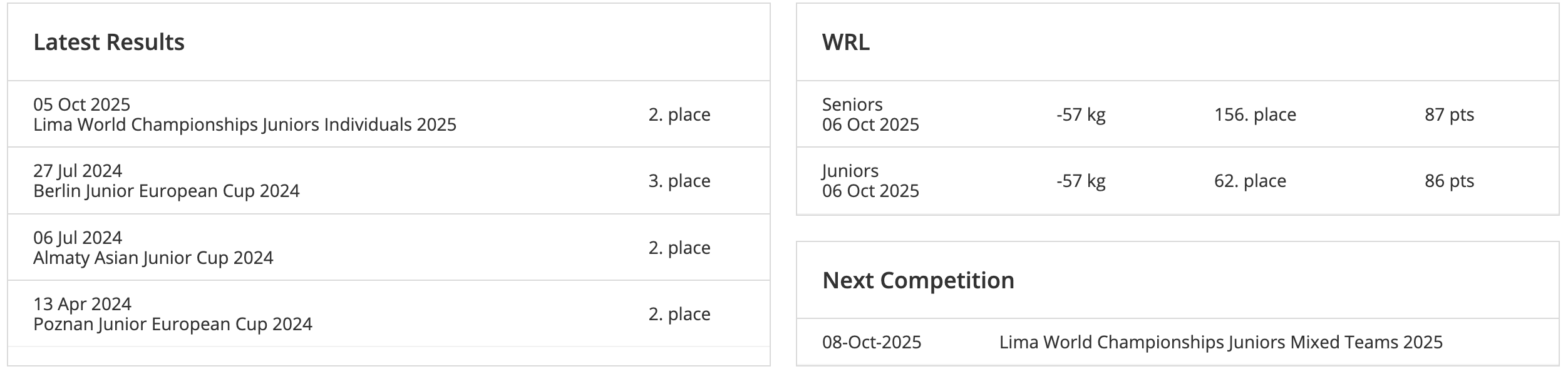Click the 3. place Berlin result
Image resolution: width=1568 pixels, height=374 pixels.
click(679, 181)
